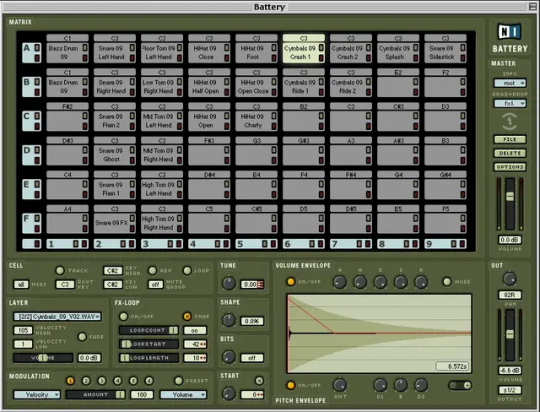
Task: Select modulation slot 4
Action: pyautogui.click(x=117, y=381)
